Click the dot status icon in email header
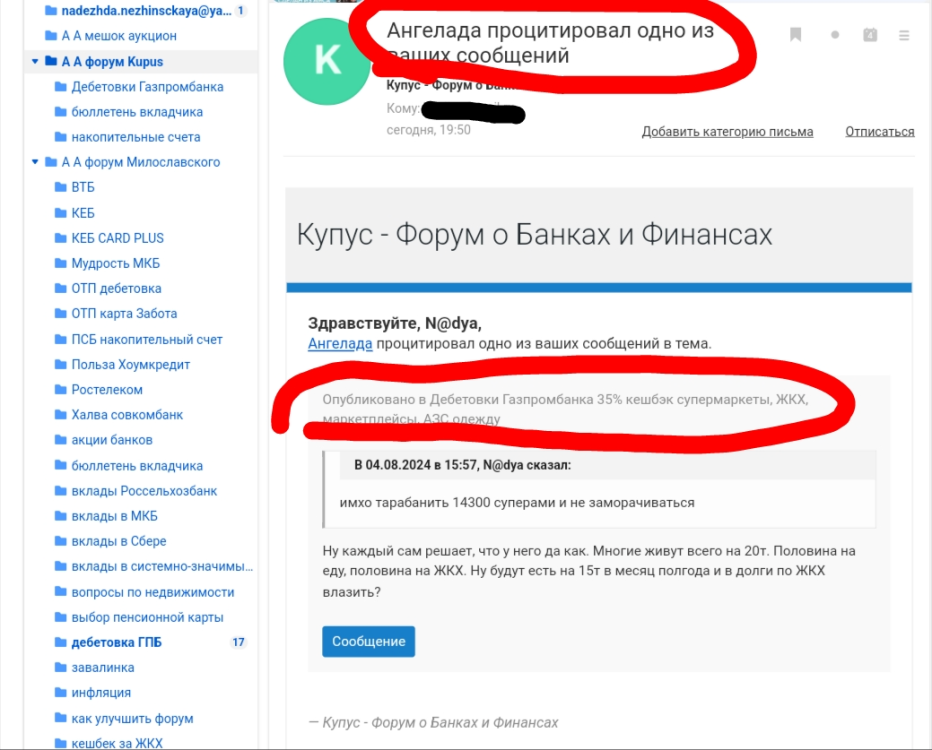 coord(832,33)
